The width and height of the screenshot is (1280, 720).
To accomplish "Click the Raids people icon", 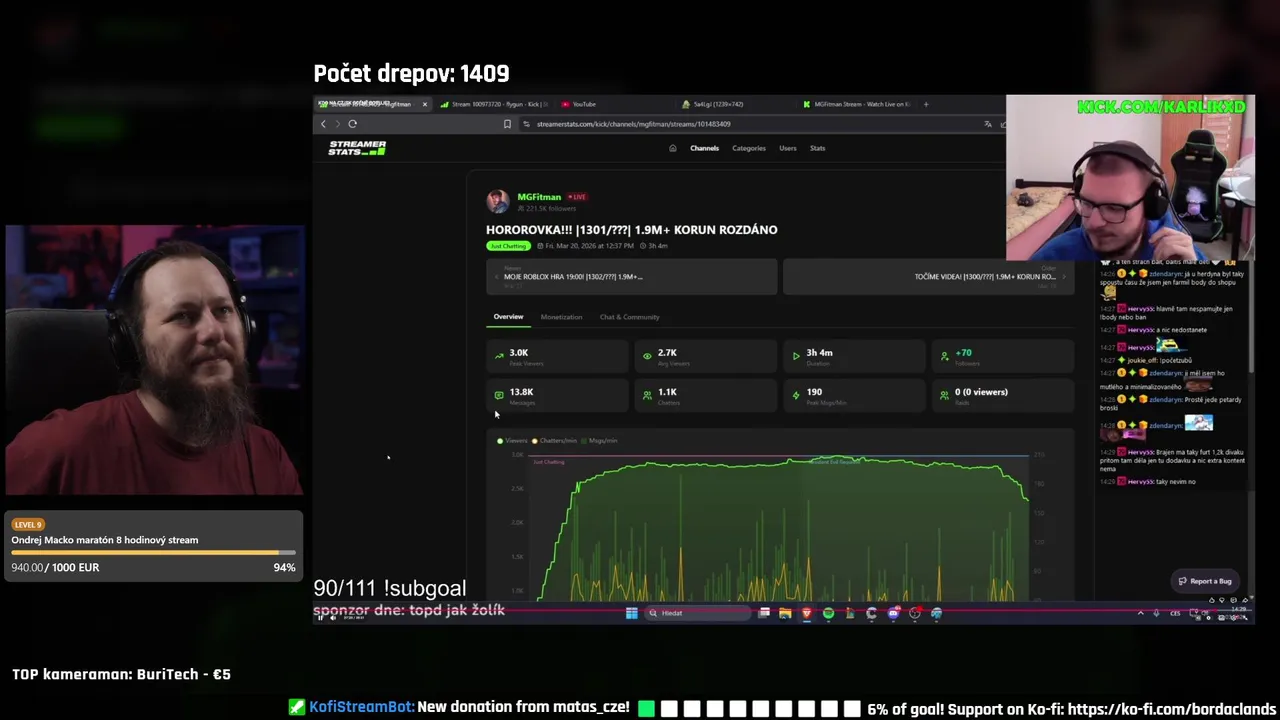I will (944, 395).
